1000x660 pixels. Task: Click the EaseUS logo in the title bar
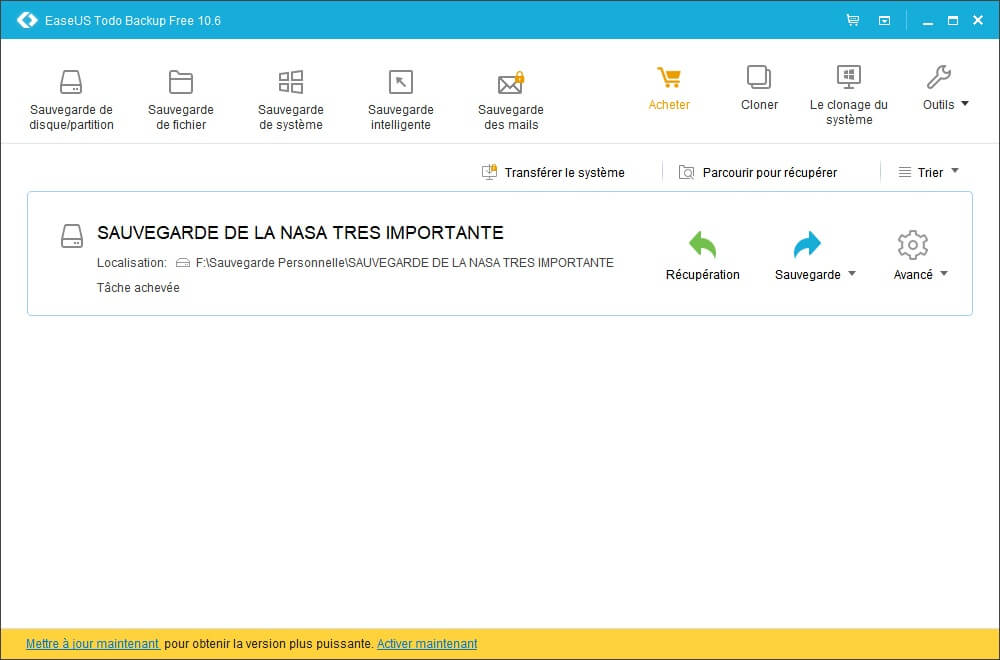click(27, 20)
